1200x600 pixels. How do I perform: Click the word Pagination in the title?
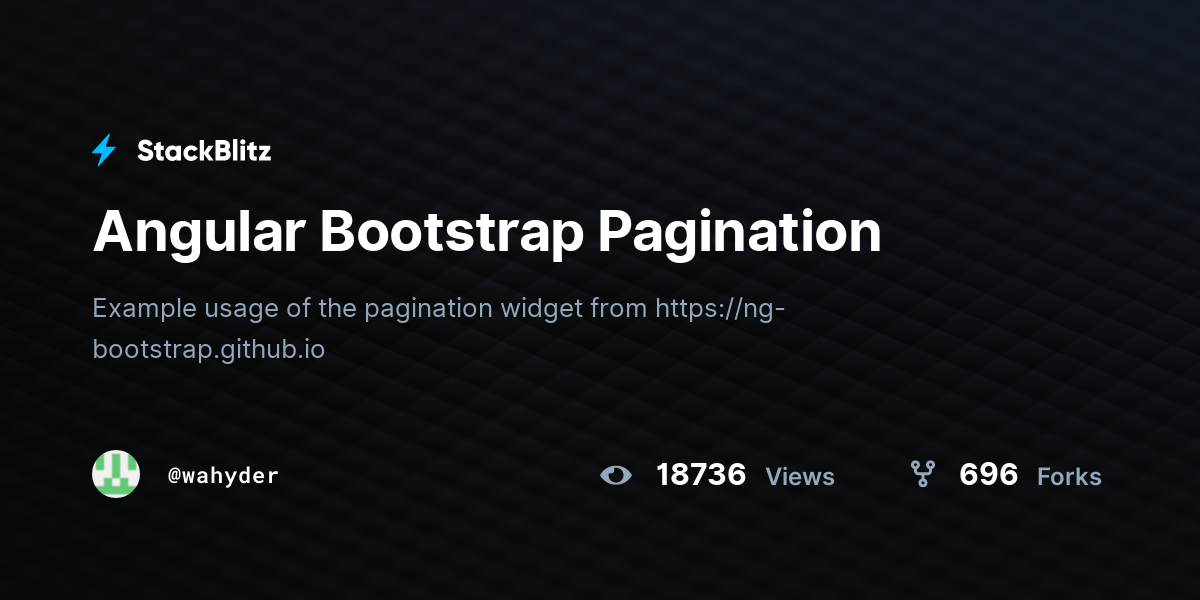click(x=740, y=232)
